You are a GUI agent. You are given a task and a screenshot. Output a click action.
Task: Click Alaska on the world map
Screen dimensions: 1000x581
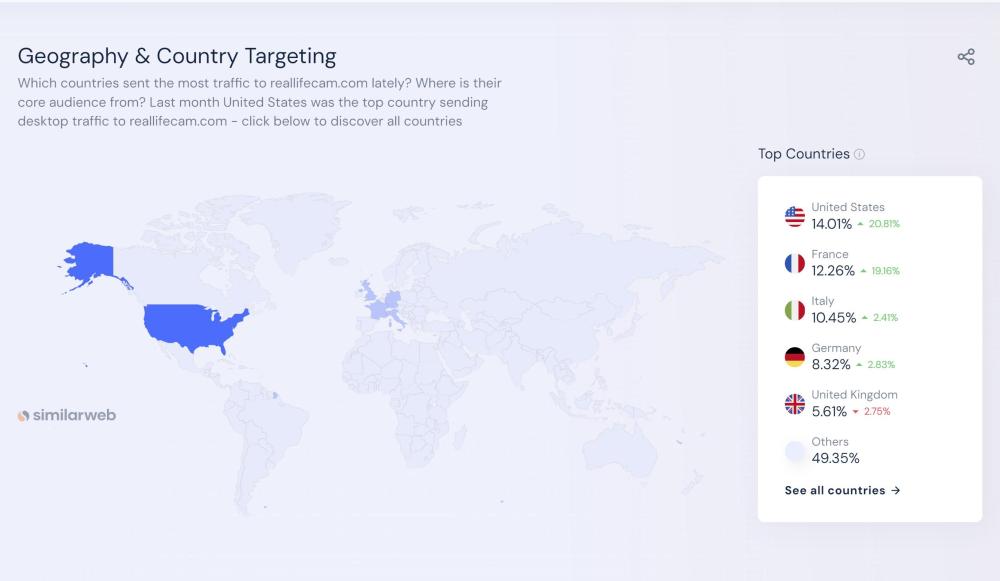pos(88,260)
